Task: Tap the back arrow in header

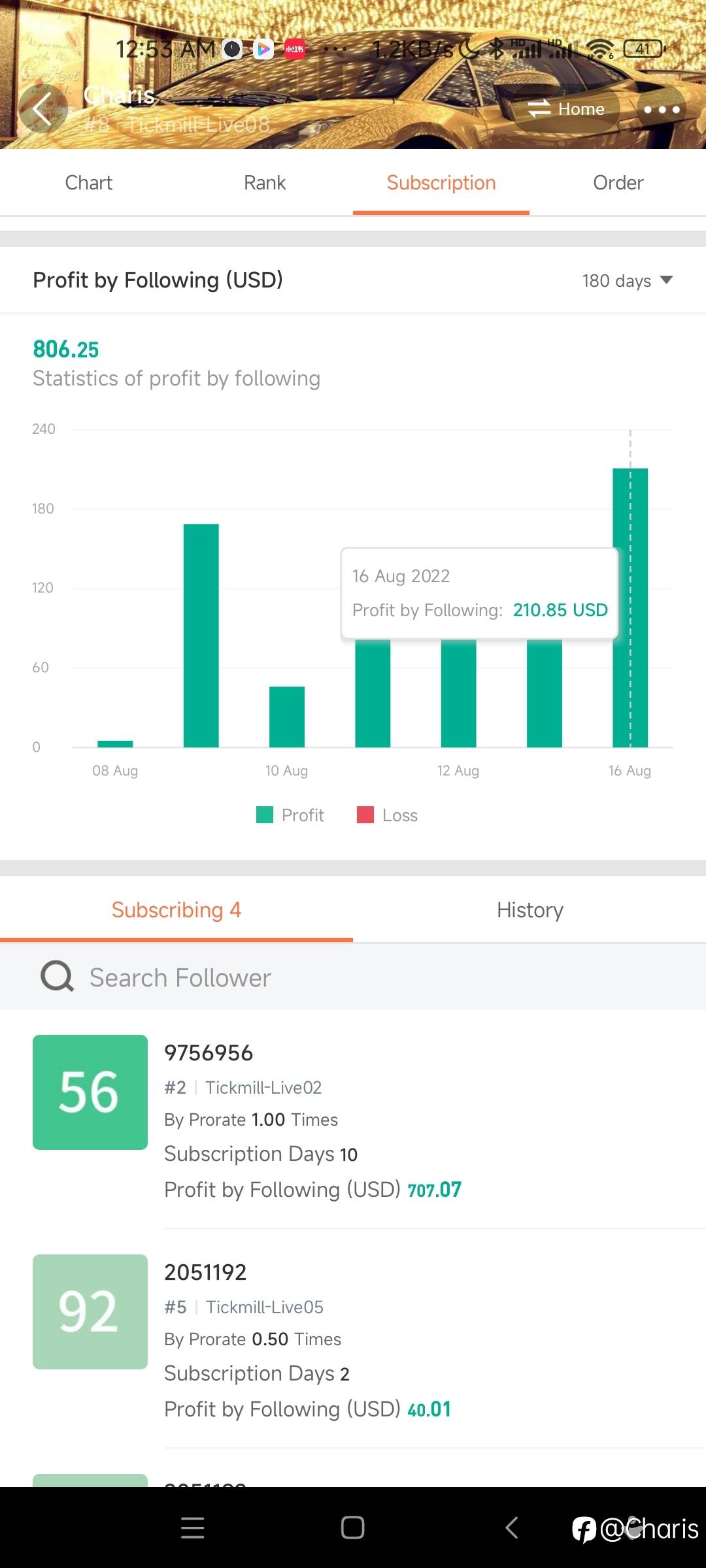Action: 42,109
